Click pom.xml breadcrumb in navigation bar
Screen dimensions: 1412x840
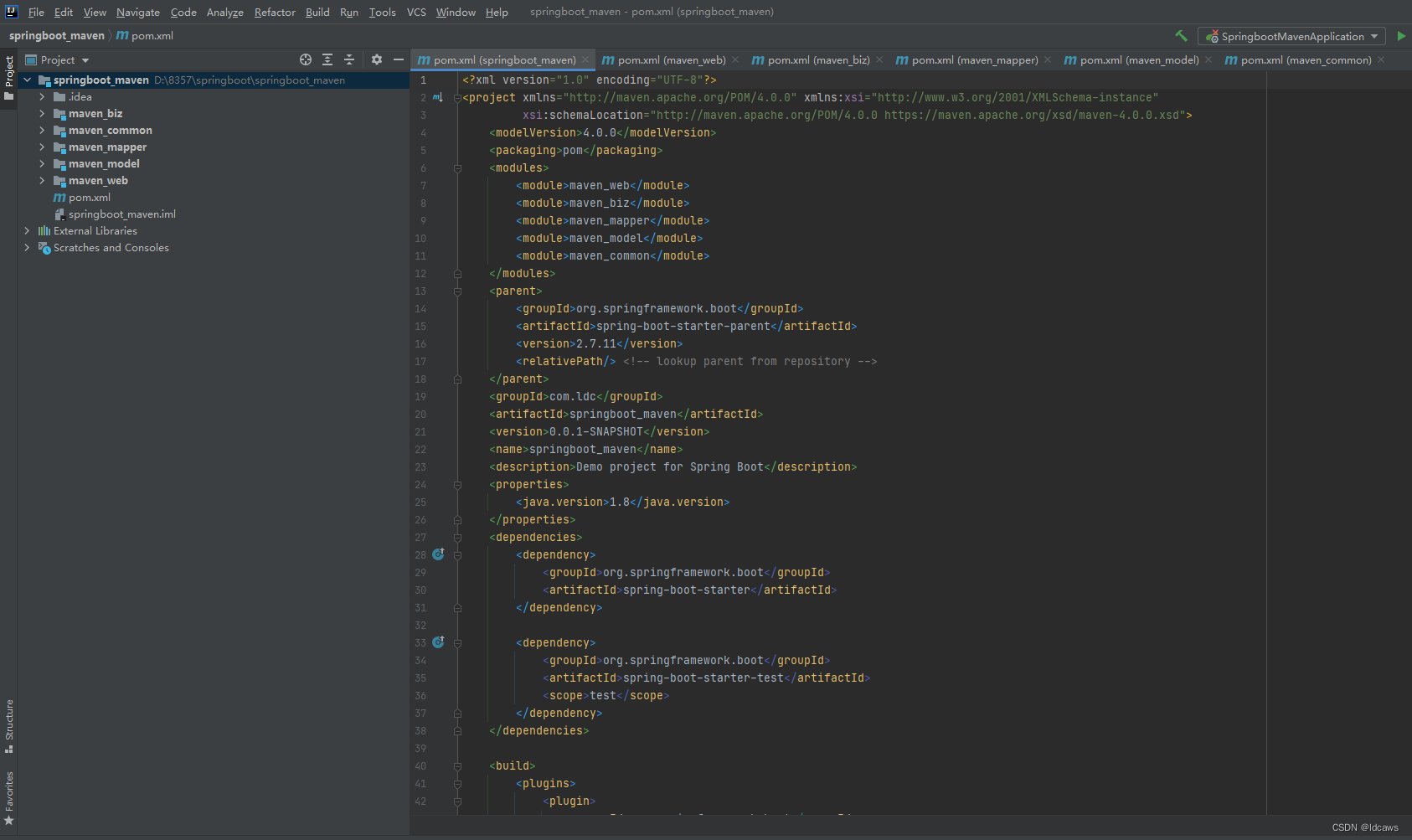tap(145, 36)
